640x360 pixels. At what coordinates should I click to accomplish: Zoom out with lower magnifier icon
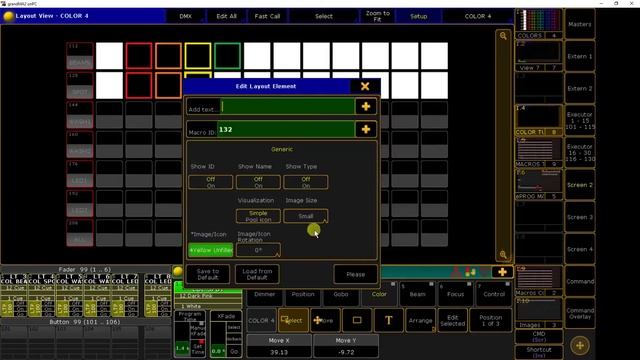point(503,255)
